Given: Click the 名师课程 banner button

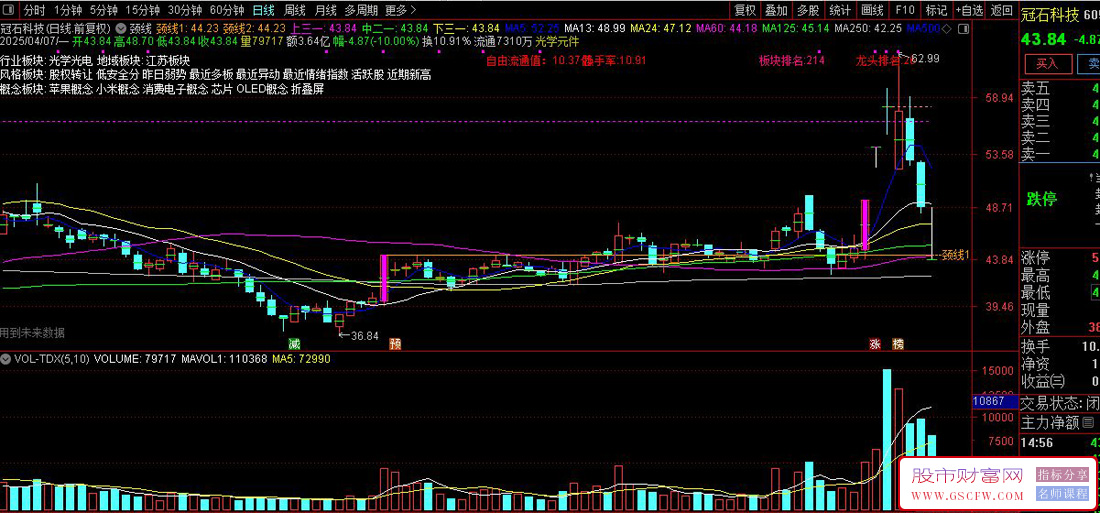Looking at the screenshot, I should [x=1062, y=493].
